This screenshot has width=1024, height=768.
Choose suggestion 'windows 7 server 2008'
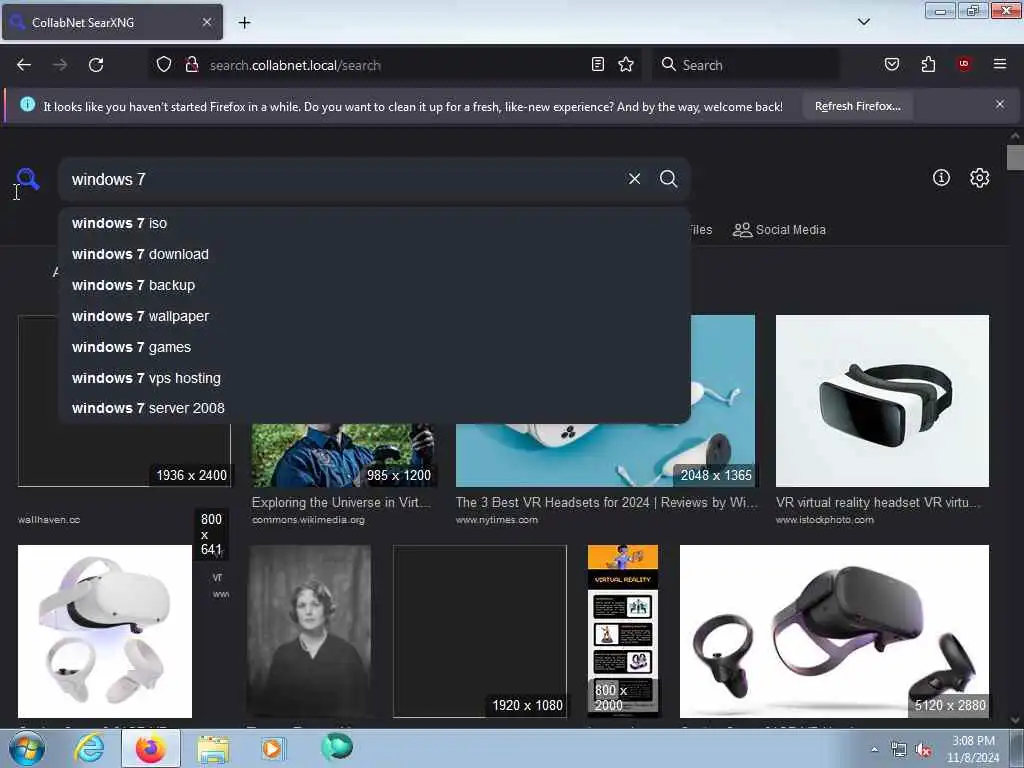[x=374, y=408]
